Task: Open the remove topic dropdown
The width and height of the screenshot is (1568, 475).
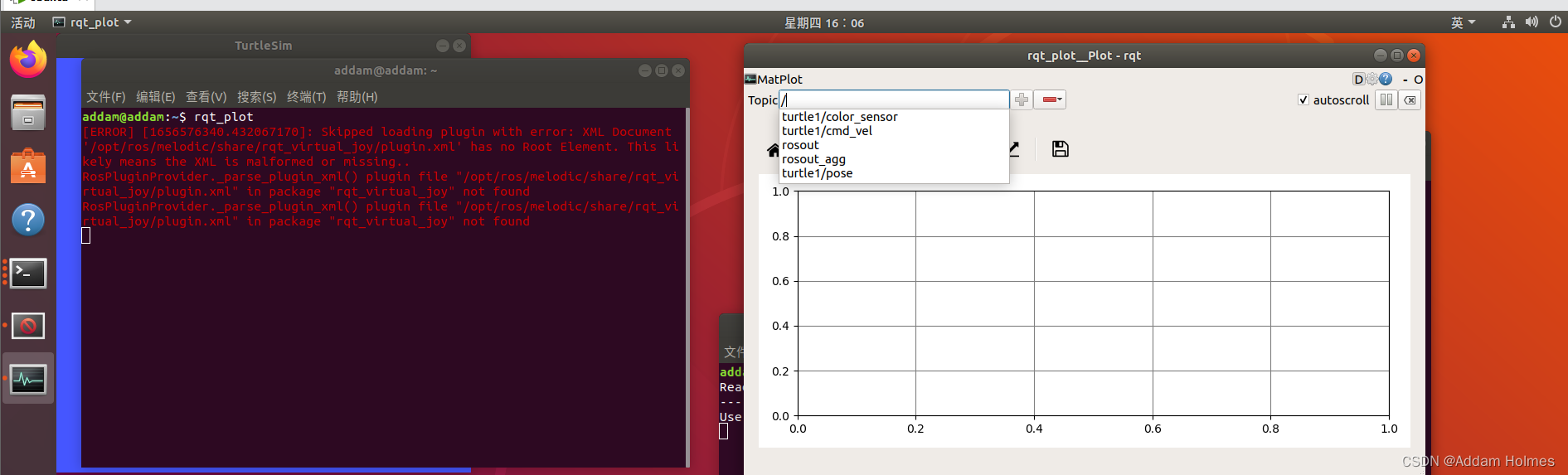Action: tap(1051, 99)
